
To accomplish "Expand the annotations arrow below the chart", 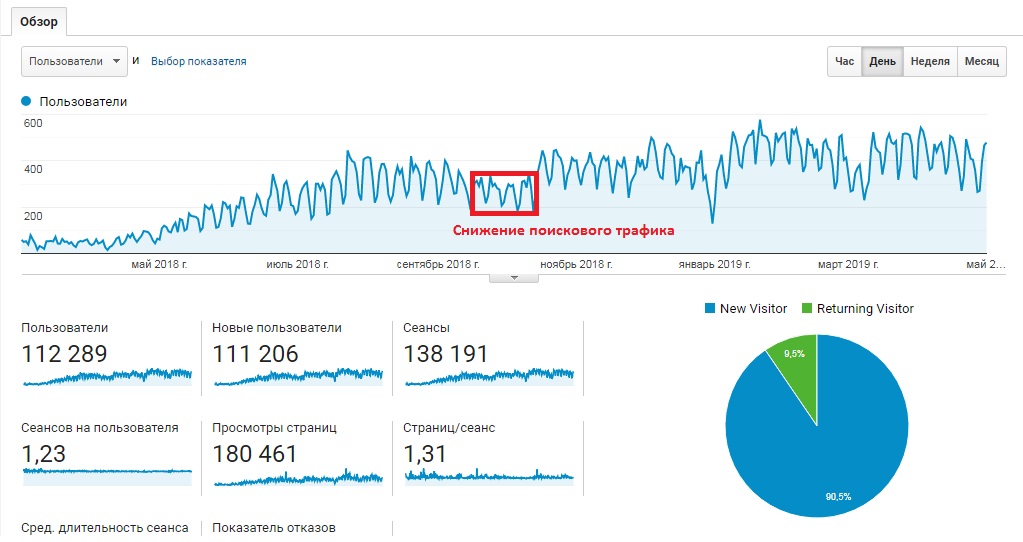I will tap(514, 278).
